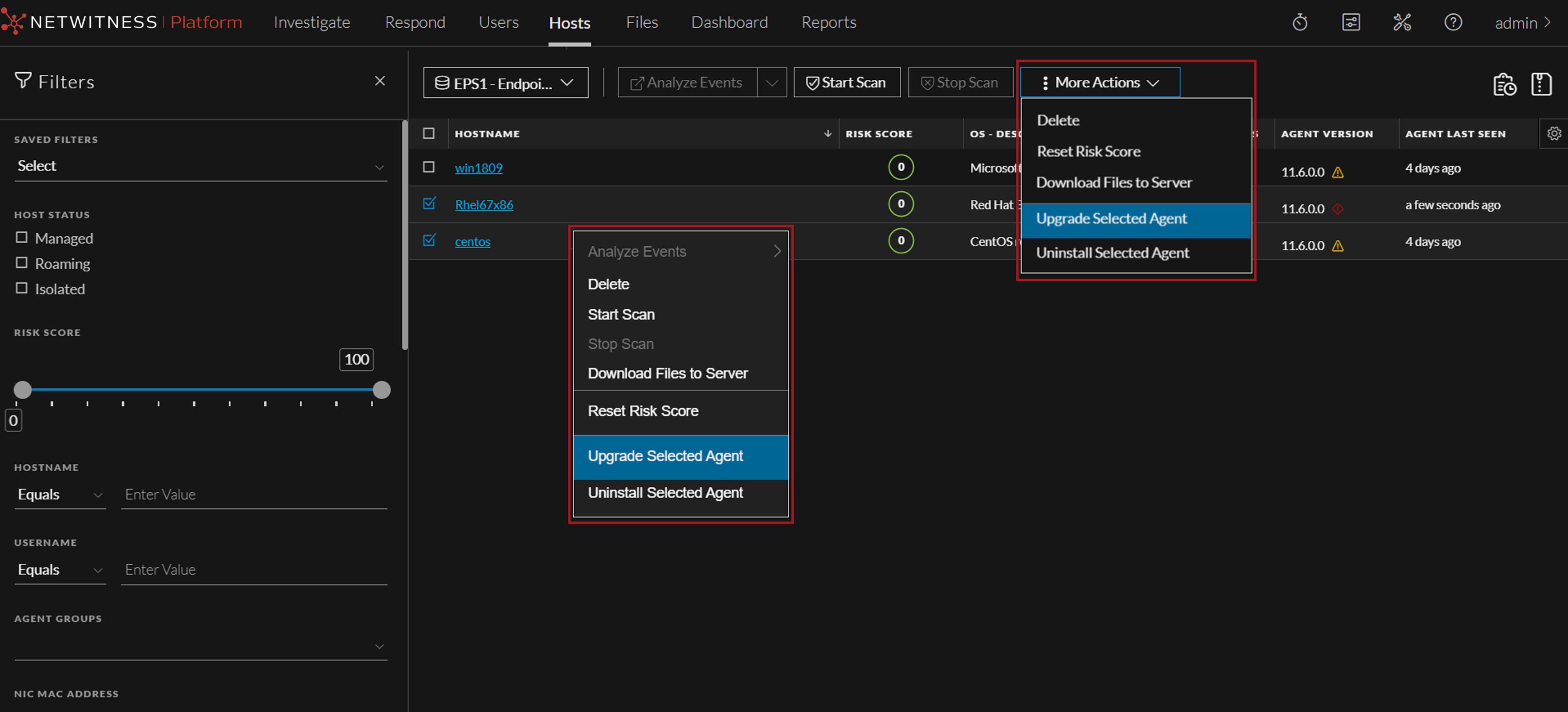Check the Isolated host status box
Viewport: 1568px width, 712px height.
[x=22, y=289]
